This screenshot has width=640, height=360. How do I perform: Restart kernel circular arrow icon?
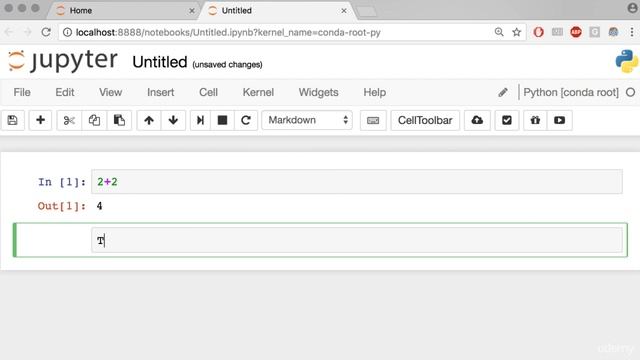(246, 120)
